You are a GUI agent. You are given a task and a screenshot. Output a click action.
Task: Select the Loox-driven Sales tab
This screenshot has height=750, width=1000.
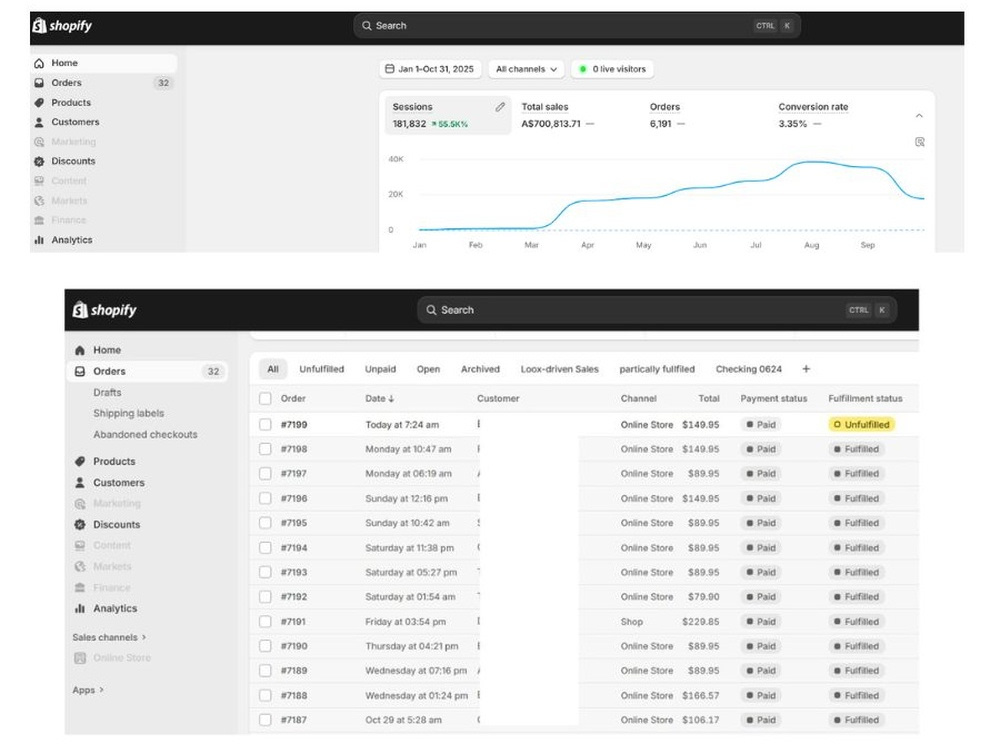pos(559,369)
